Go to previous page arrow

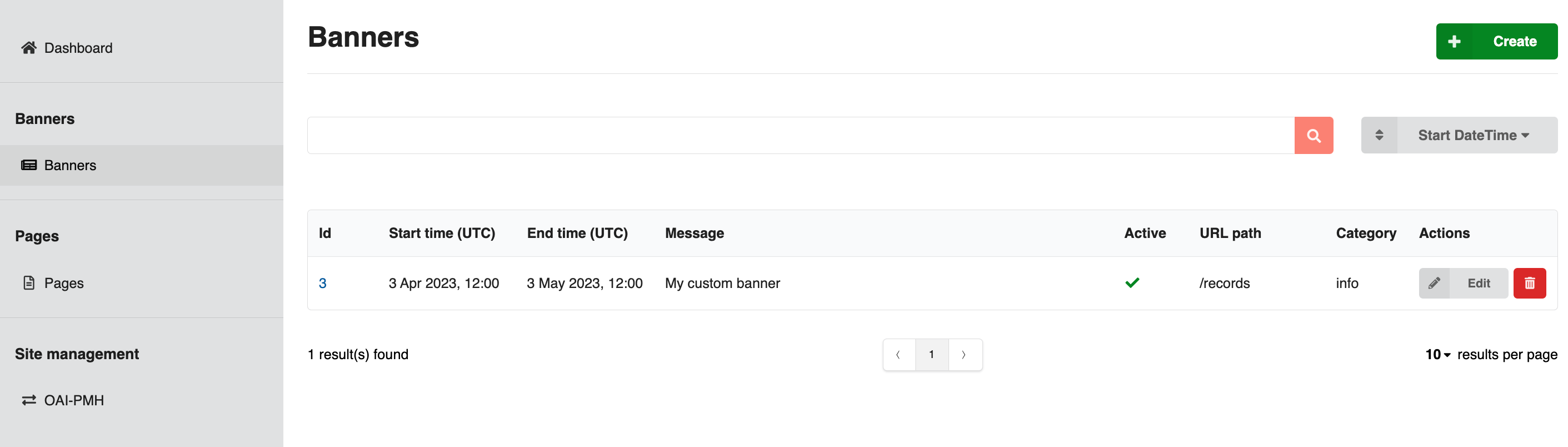tap(898, 355)
